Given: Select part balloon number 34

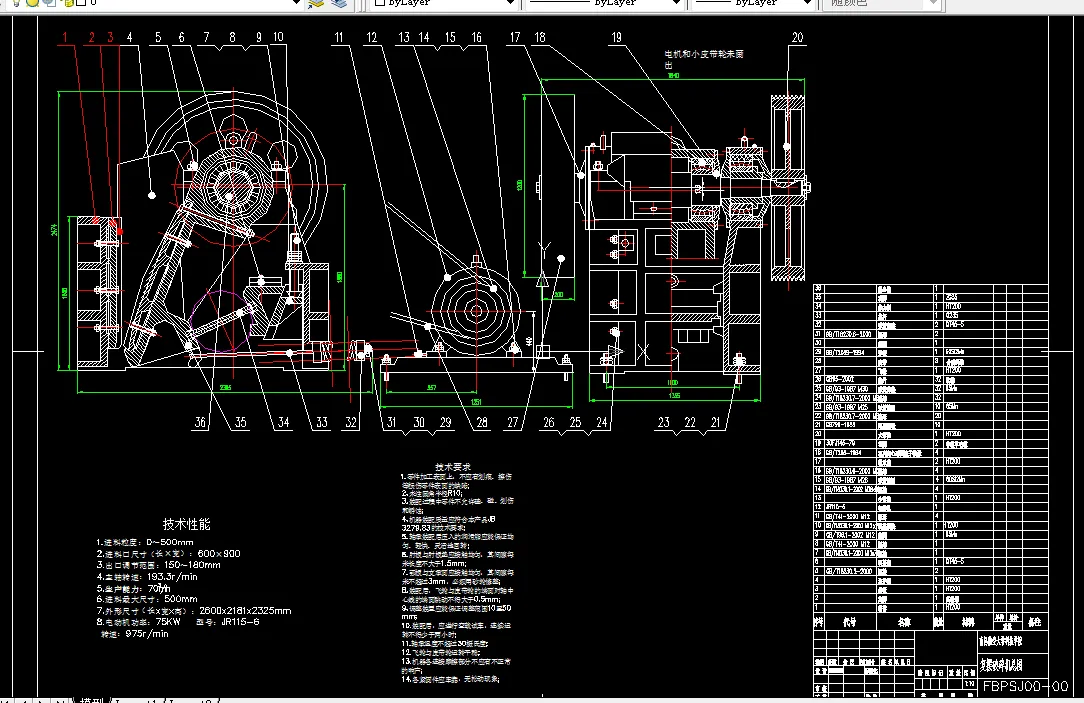Looking at the screenshot, I should (x=283, y=422).
